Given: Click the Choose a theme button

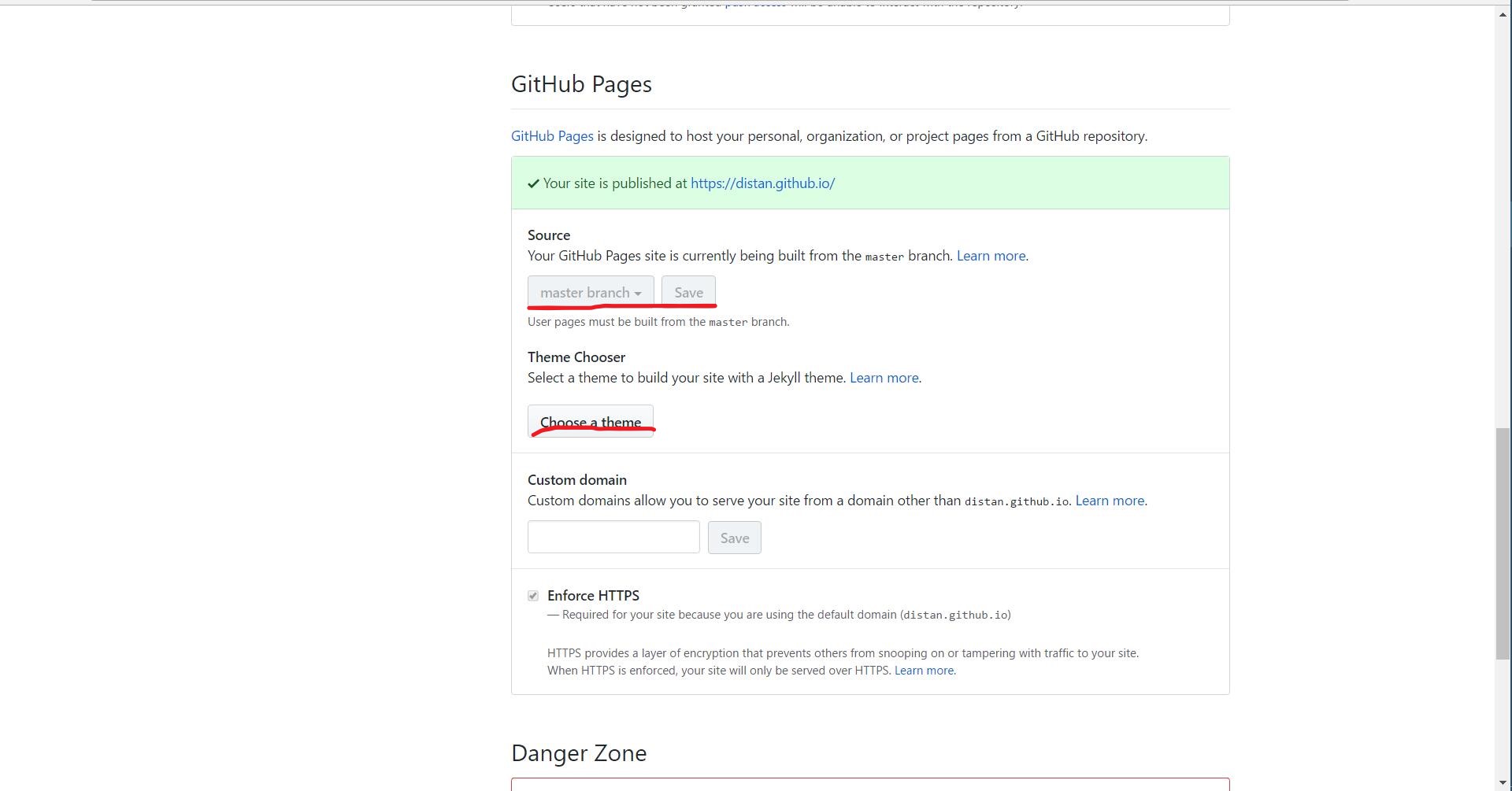Looking at the screenshot, I should point(591,421).
